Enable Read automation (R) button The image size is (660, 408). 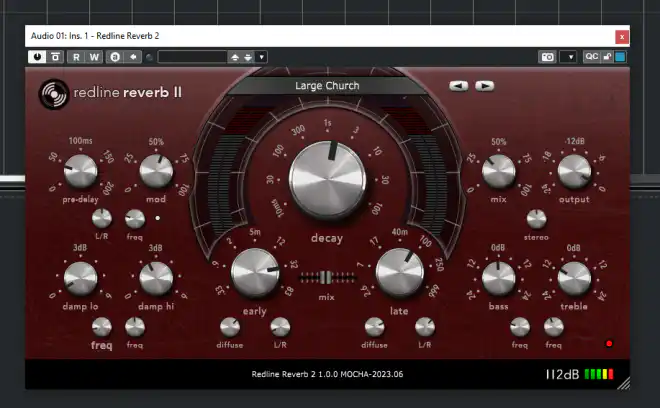(76, 57)
